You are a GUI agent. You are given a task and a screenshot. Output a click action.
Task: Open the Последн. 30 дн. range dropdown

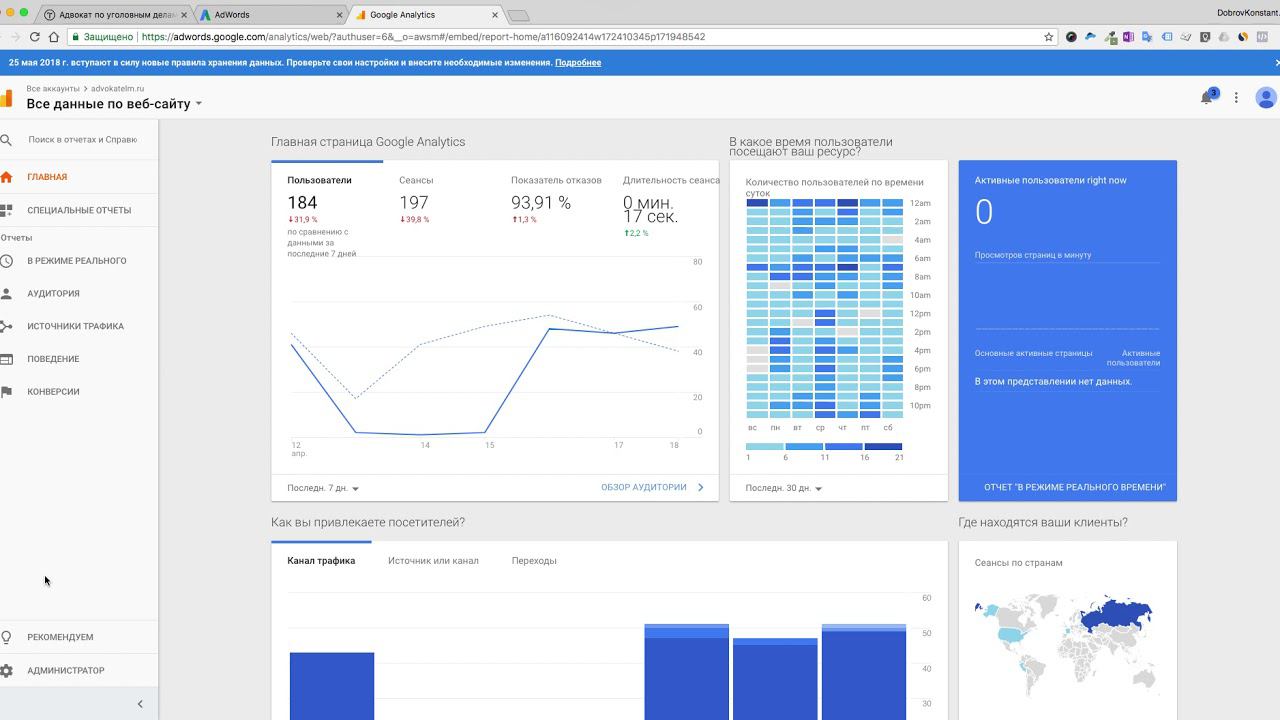(784, 488)
